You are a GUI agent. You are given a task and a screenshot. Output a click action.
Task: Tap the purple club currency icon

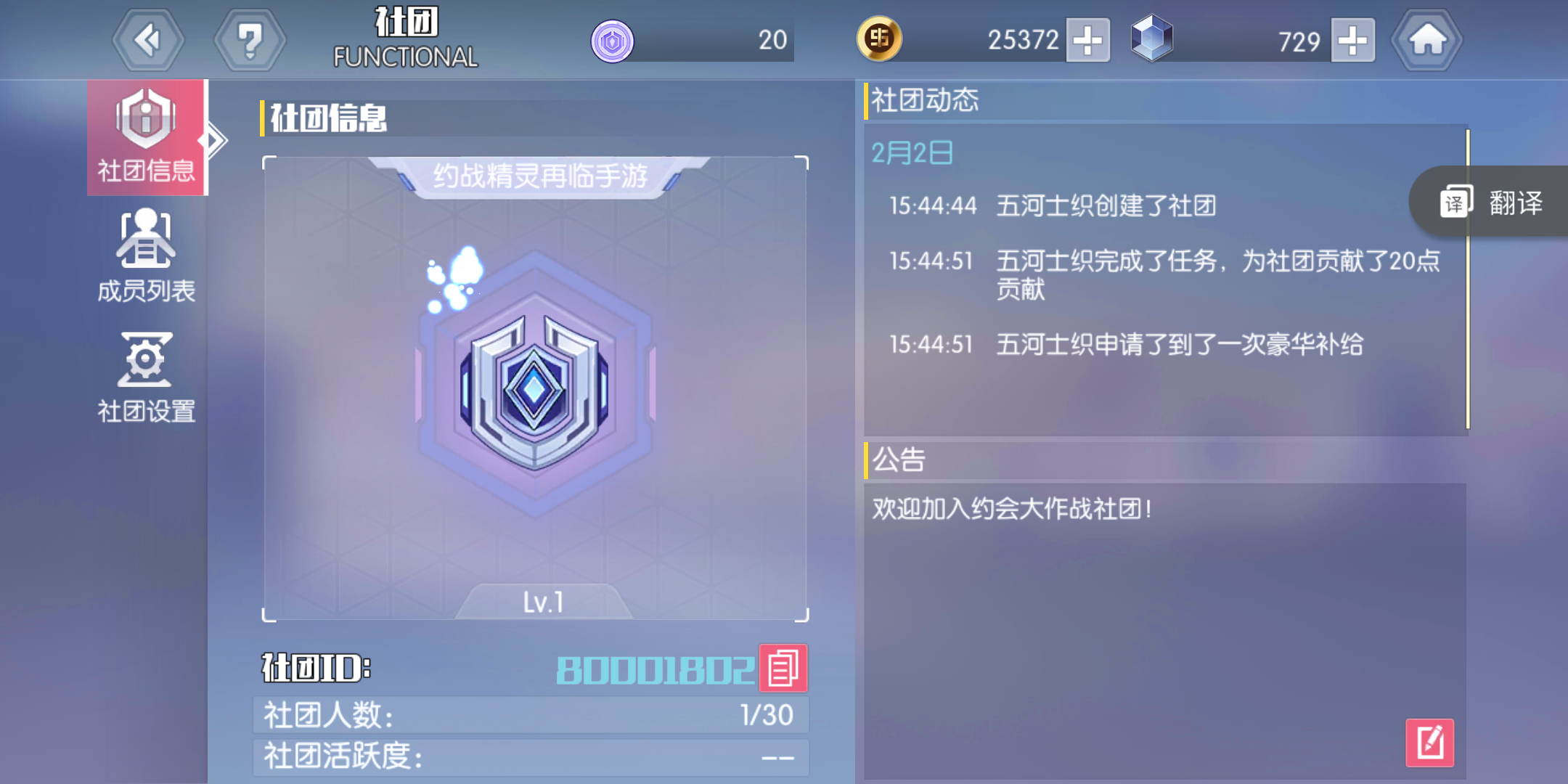pos(612,41)
